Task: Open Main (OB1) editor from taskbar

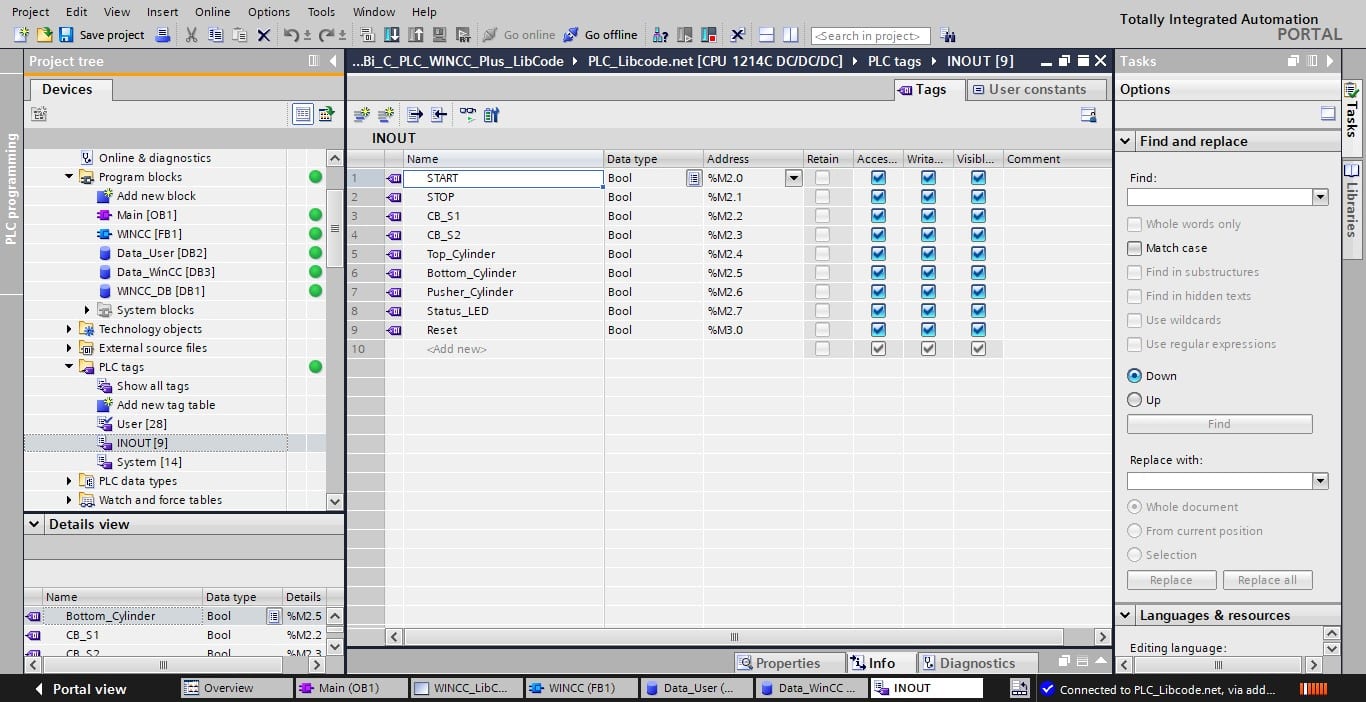Action: coord(351,688)
